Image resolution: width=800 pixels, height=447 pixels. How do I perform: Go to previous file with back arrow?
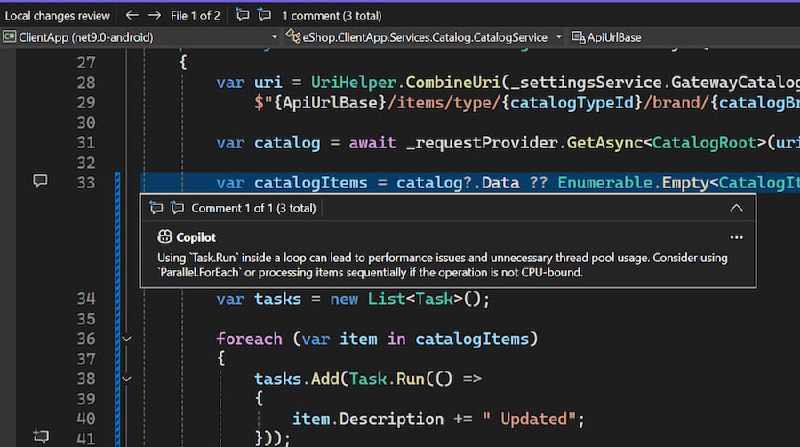132,15
